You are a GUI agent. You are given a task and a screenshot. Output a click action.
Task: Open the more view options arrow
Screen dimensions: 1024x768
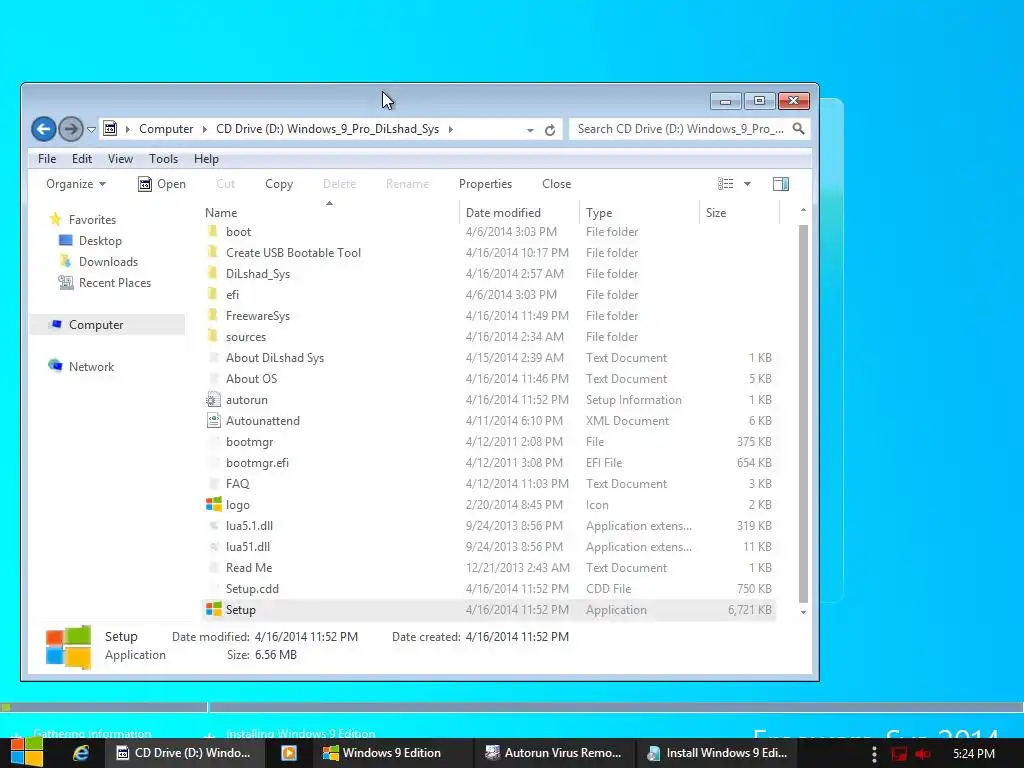pyautogui.click(x=747, y=184)
